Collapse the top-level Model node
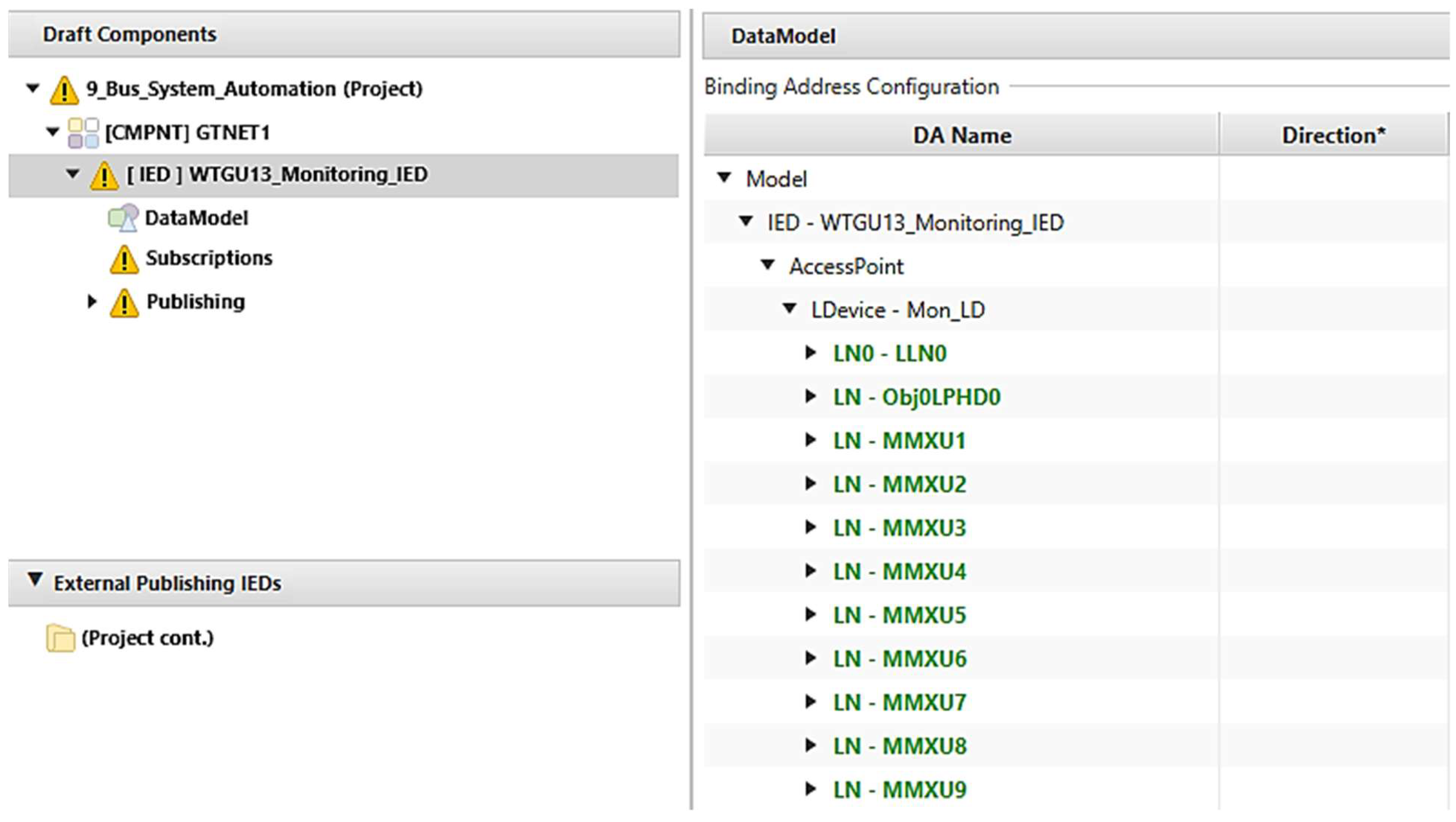The height and width of the screenshot is (822, 1456). point(724,178)
